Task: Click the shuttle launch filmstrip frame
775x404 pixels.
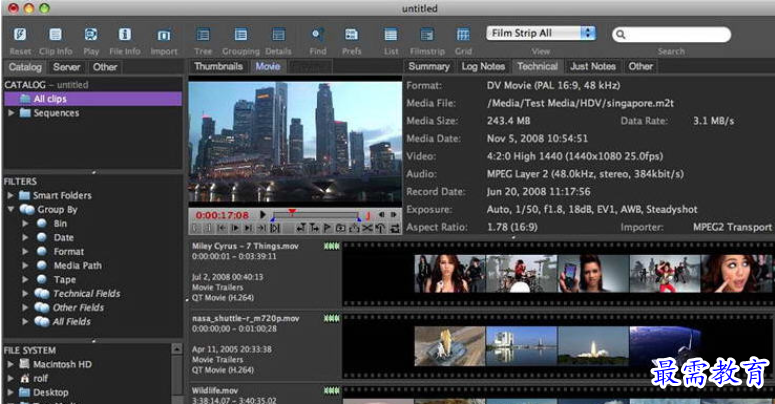Action: (593, 346)
